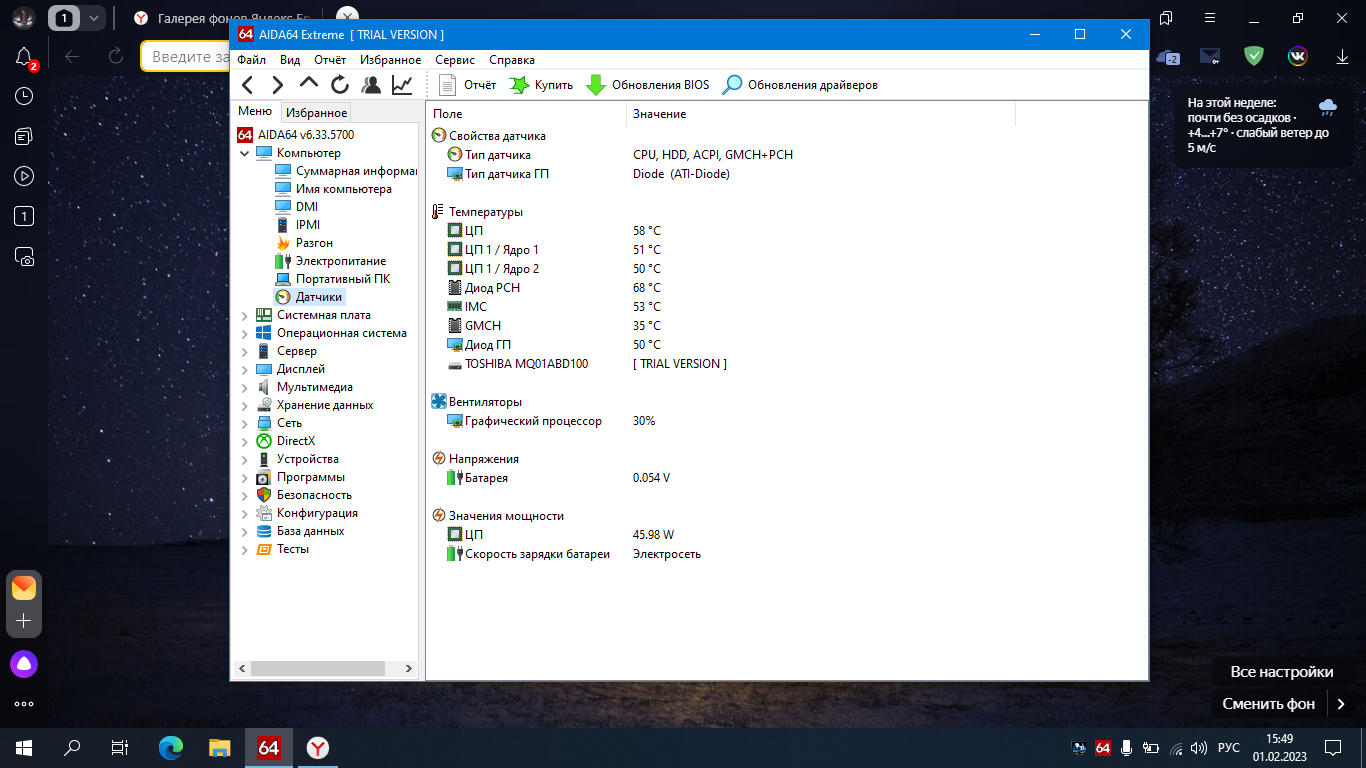Go back with the AIDA64 back arrow
The width and height of the screenshot is (1366, 768).
pos(248,85)
